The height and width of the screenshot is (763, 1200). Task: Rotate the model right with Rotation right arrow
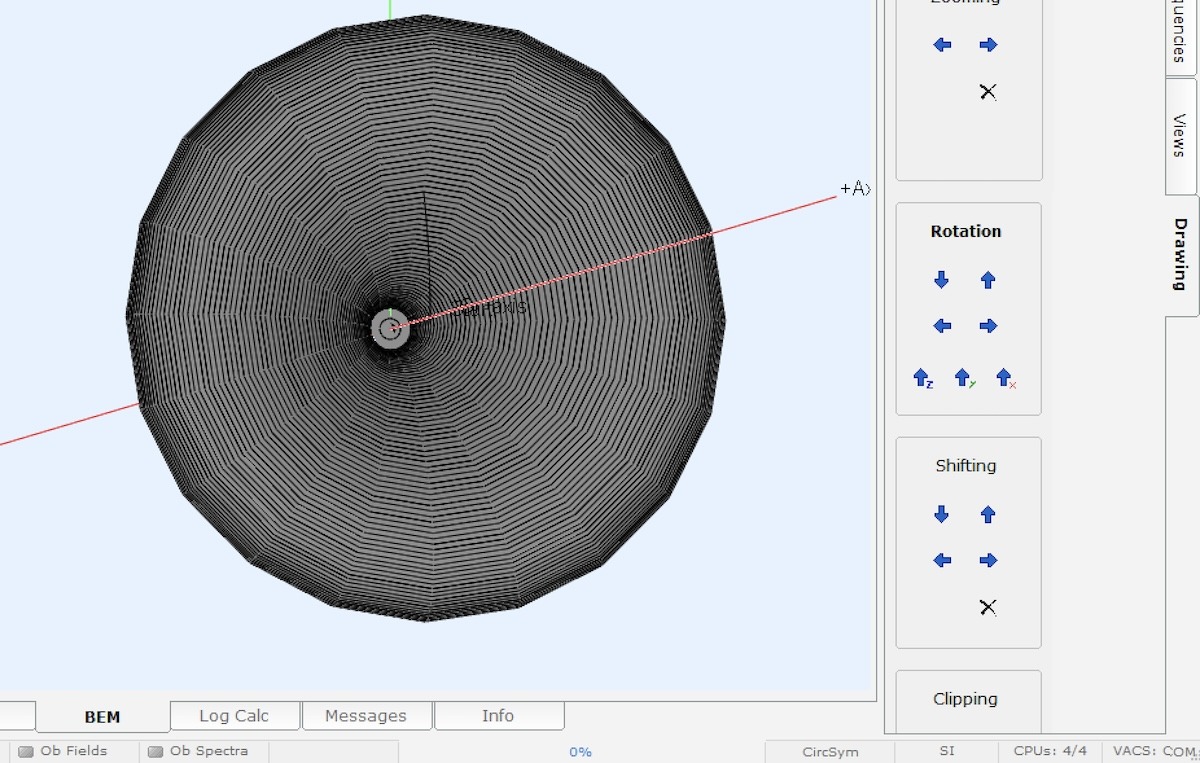[x=988, y=326]
